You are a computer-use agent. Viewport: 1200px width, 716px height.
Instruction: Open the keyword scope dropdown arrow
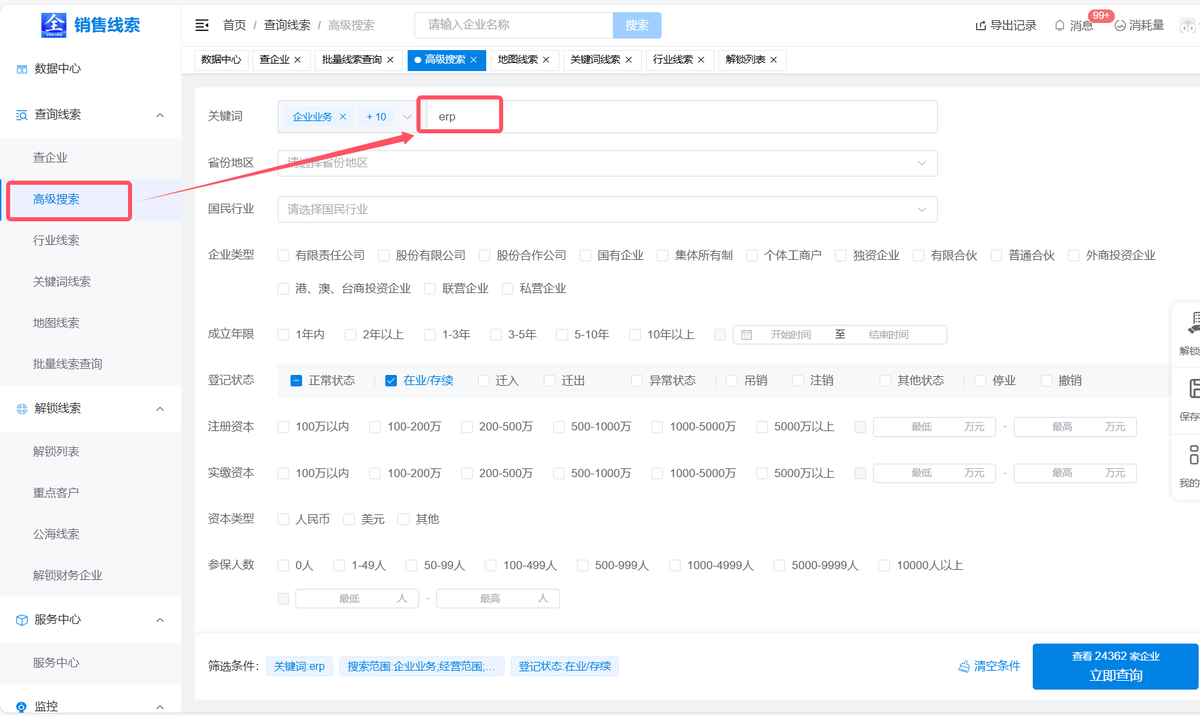406,117
